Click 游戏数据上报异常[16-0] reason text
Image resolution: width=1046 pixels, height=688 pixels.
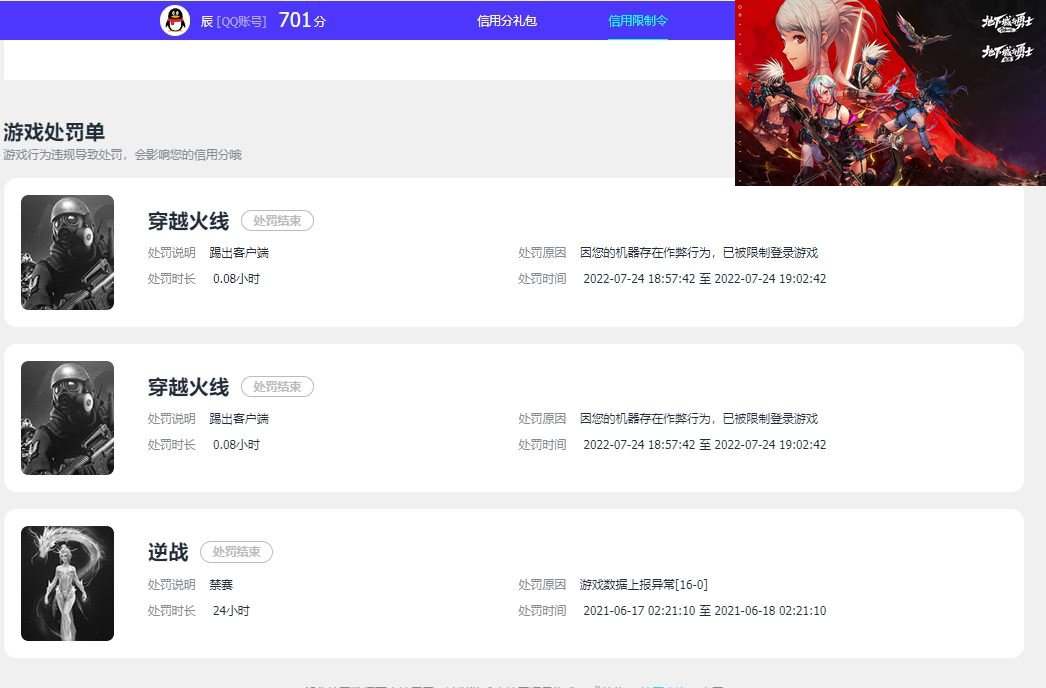coord(644,585)
